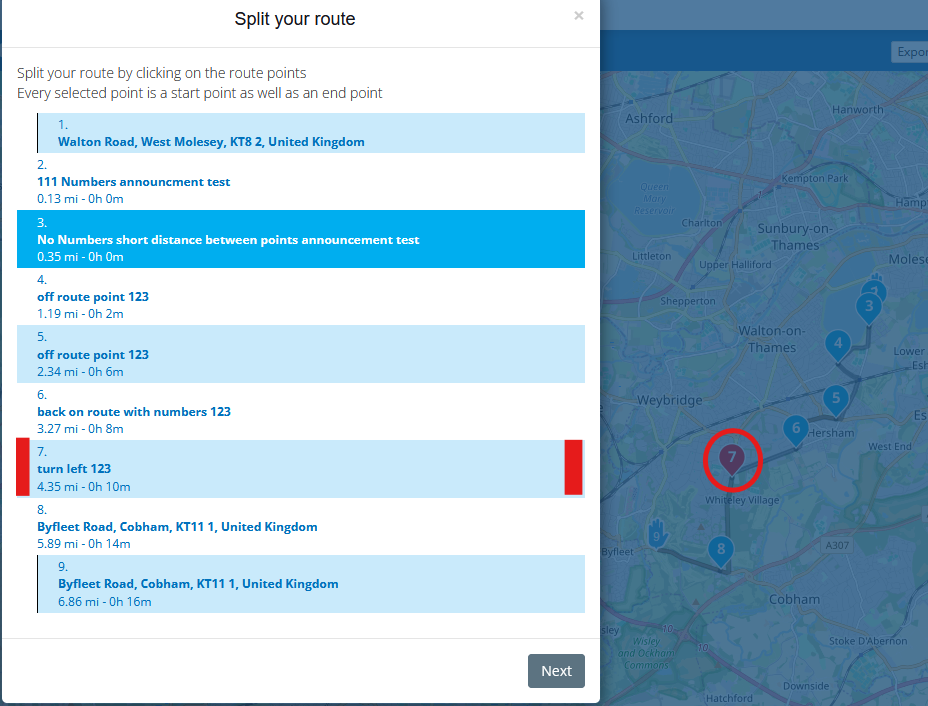The width and height of the screenshot is (928, 706).
Task: Click map marker number 8
Action: (720, 549)
